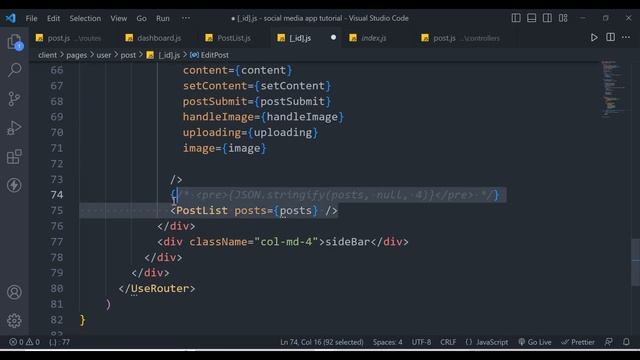The width and height of the screenshot is (640, 360).
Task: Open the Edit menu
Action: point(53,18)
